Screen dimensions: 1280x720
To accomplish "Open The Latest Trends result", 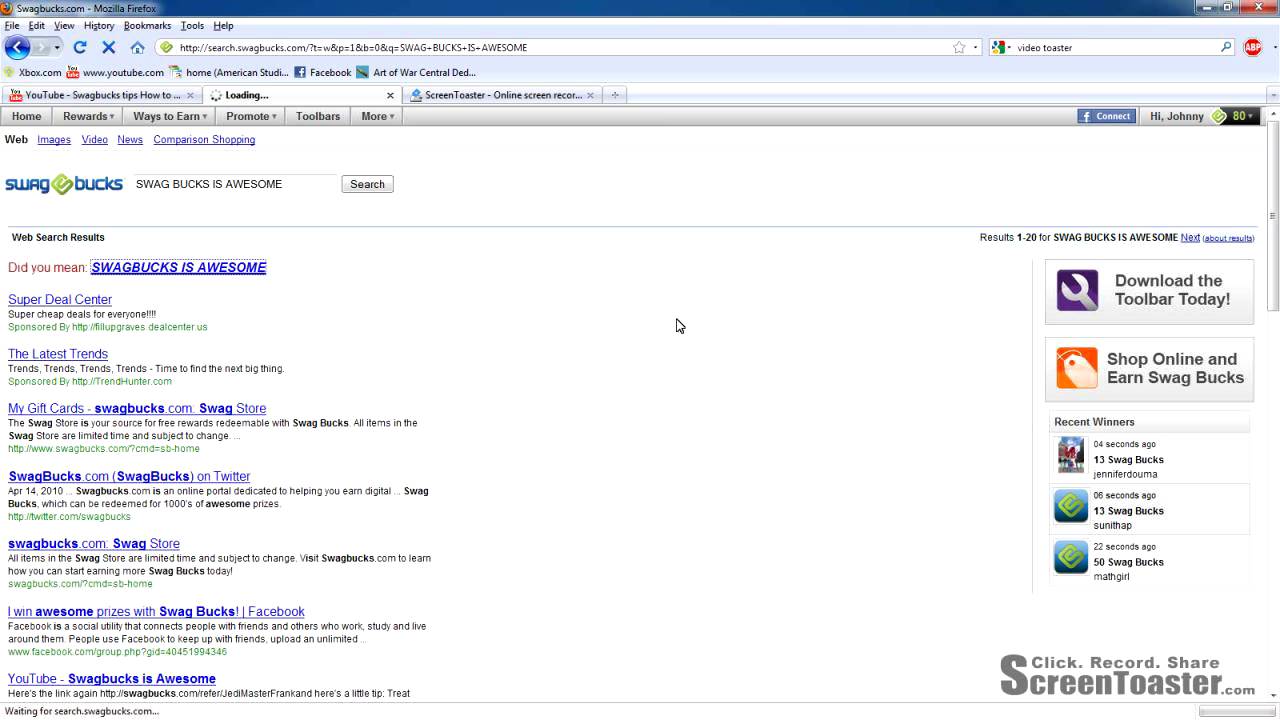I will pyautogui.click(x=58, y=354).
